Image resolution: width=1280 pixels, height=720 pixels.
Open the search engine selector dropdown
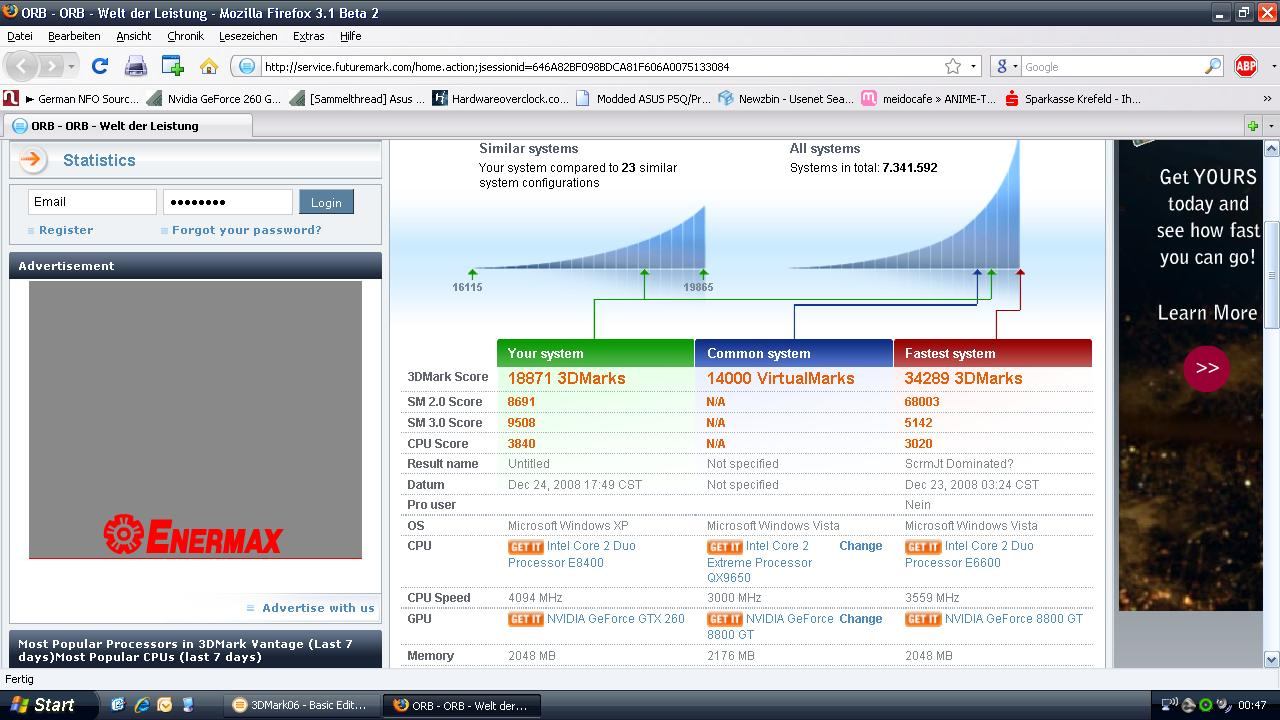[1006, 66]
